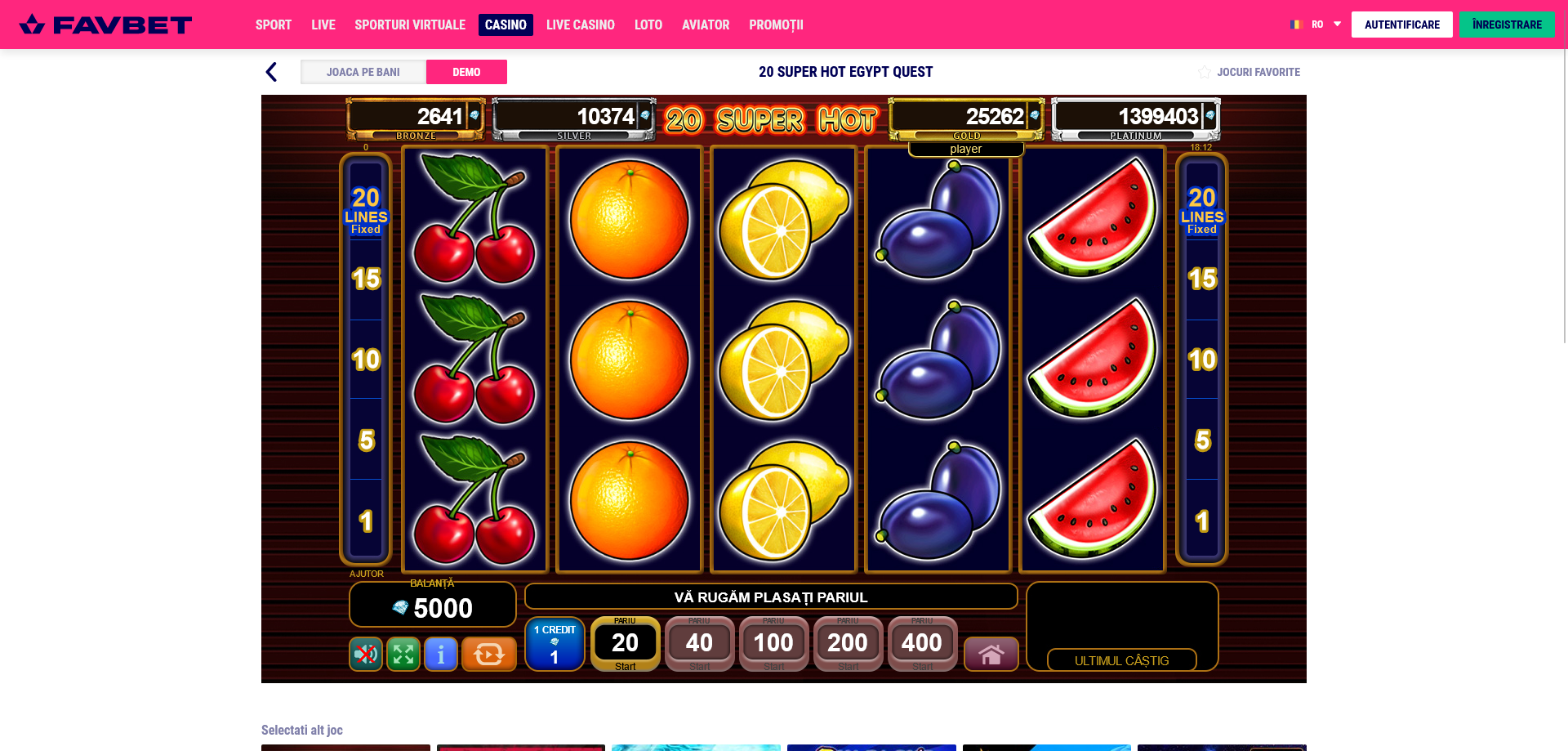Click the Autentificare button
The height and width of the screenshot is (751, 1568).
tap(1401, 25)
